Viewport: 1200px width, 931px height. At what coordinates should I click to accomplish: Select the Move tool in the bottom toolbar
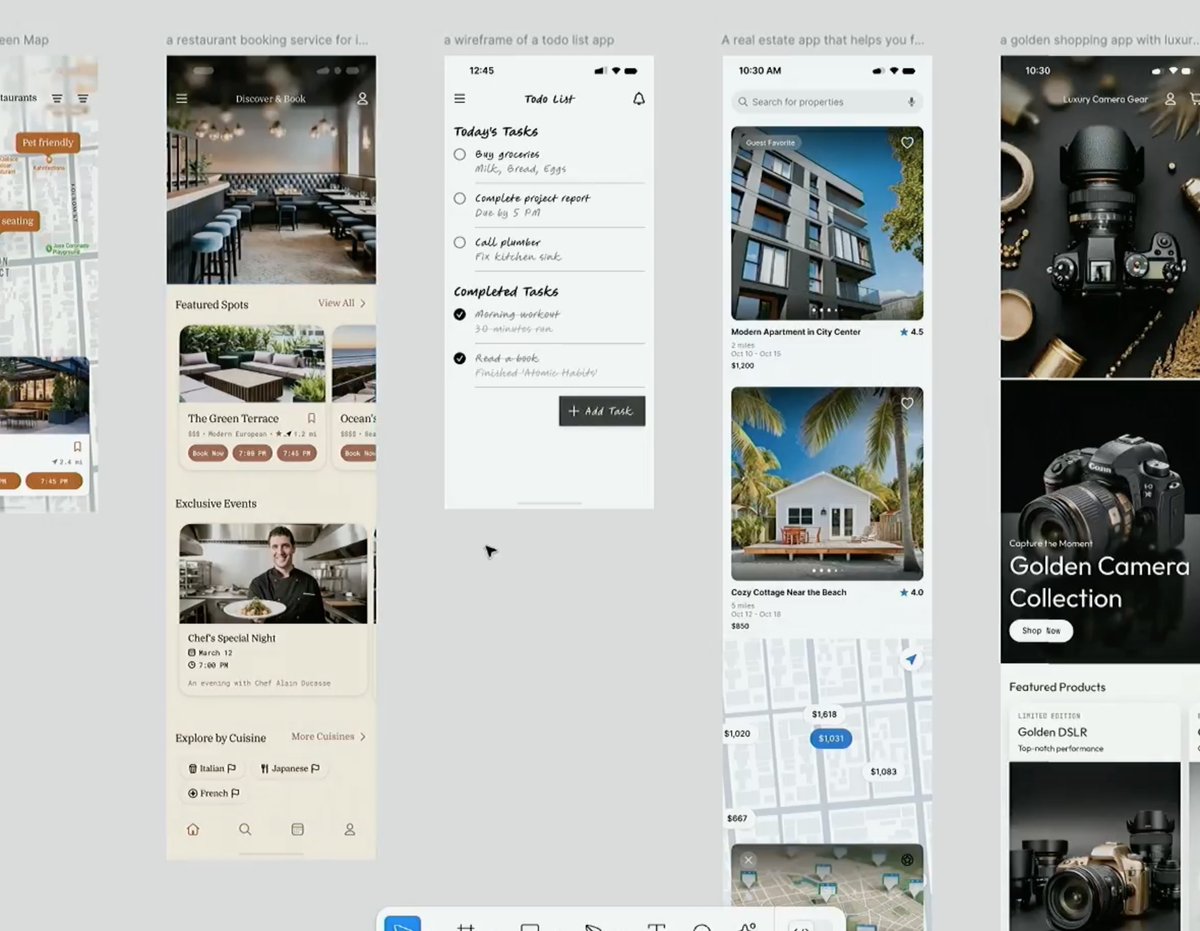[403, 925]
